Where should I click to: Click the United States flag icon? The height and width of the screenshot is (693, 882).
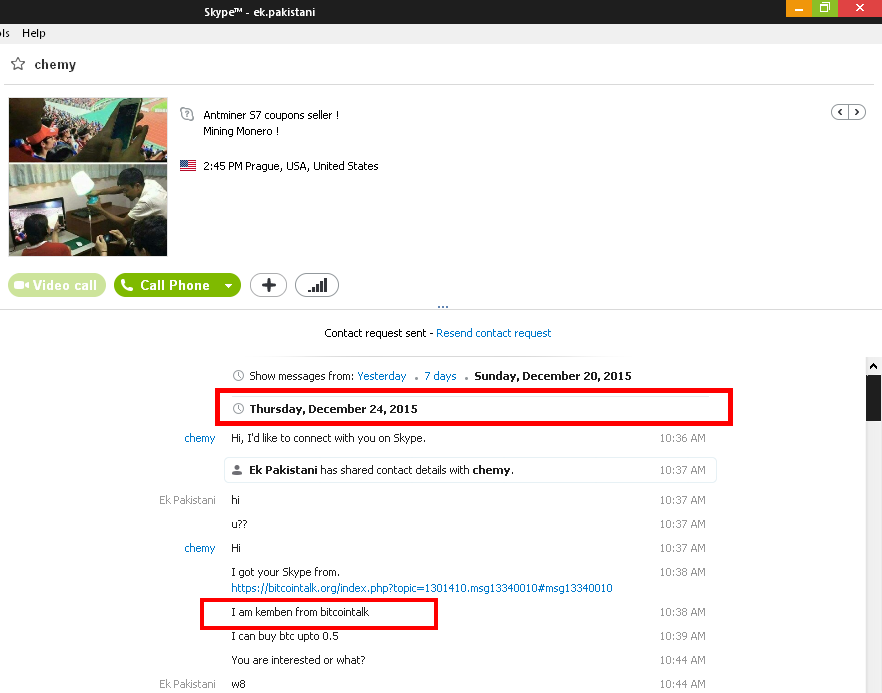tap(188, 165)
